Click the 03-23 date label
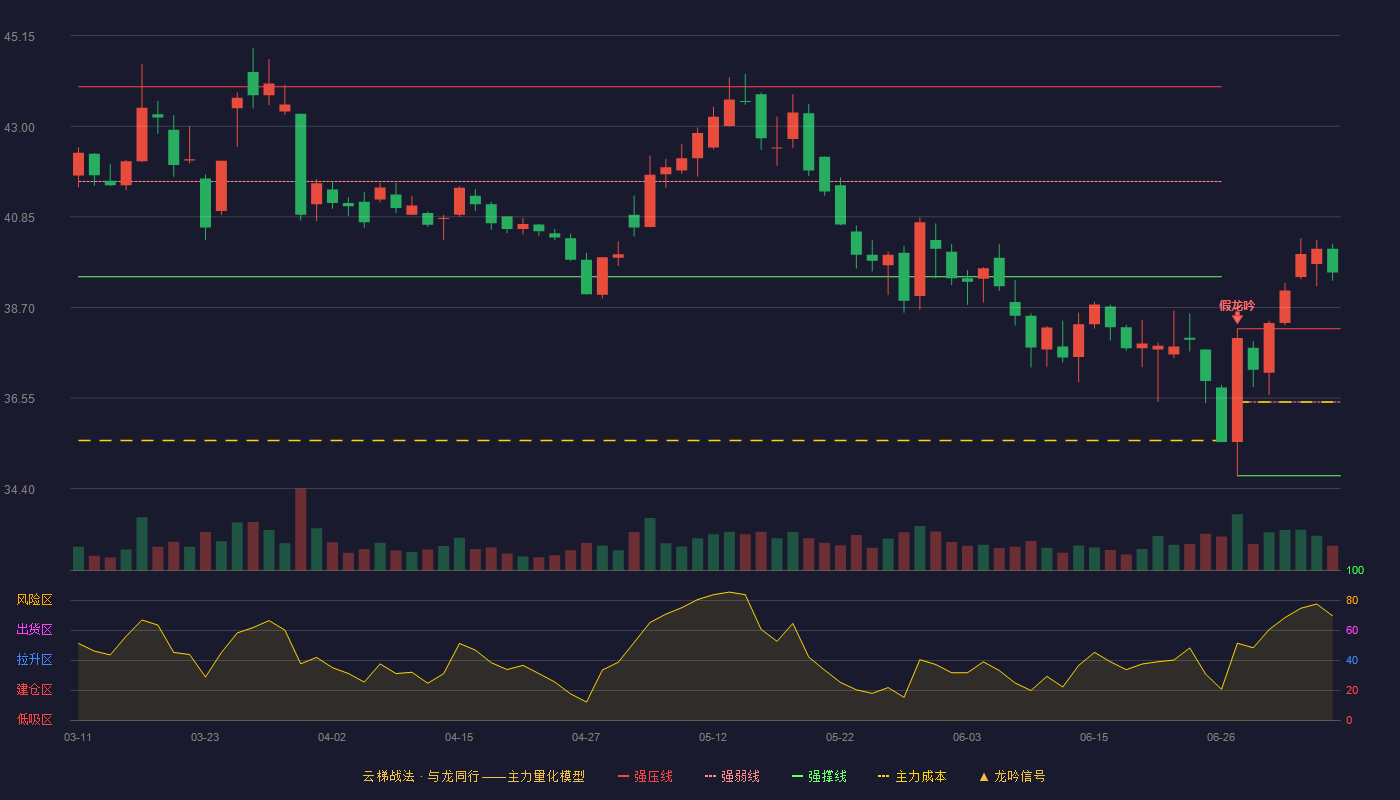 (x=205, y=737)
